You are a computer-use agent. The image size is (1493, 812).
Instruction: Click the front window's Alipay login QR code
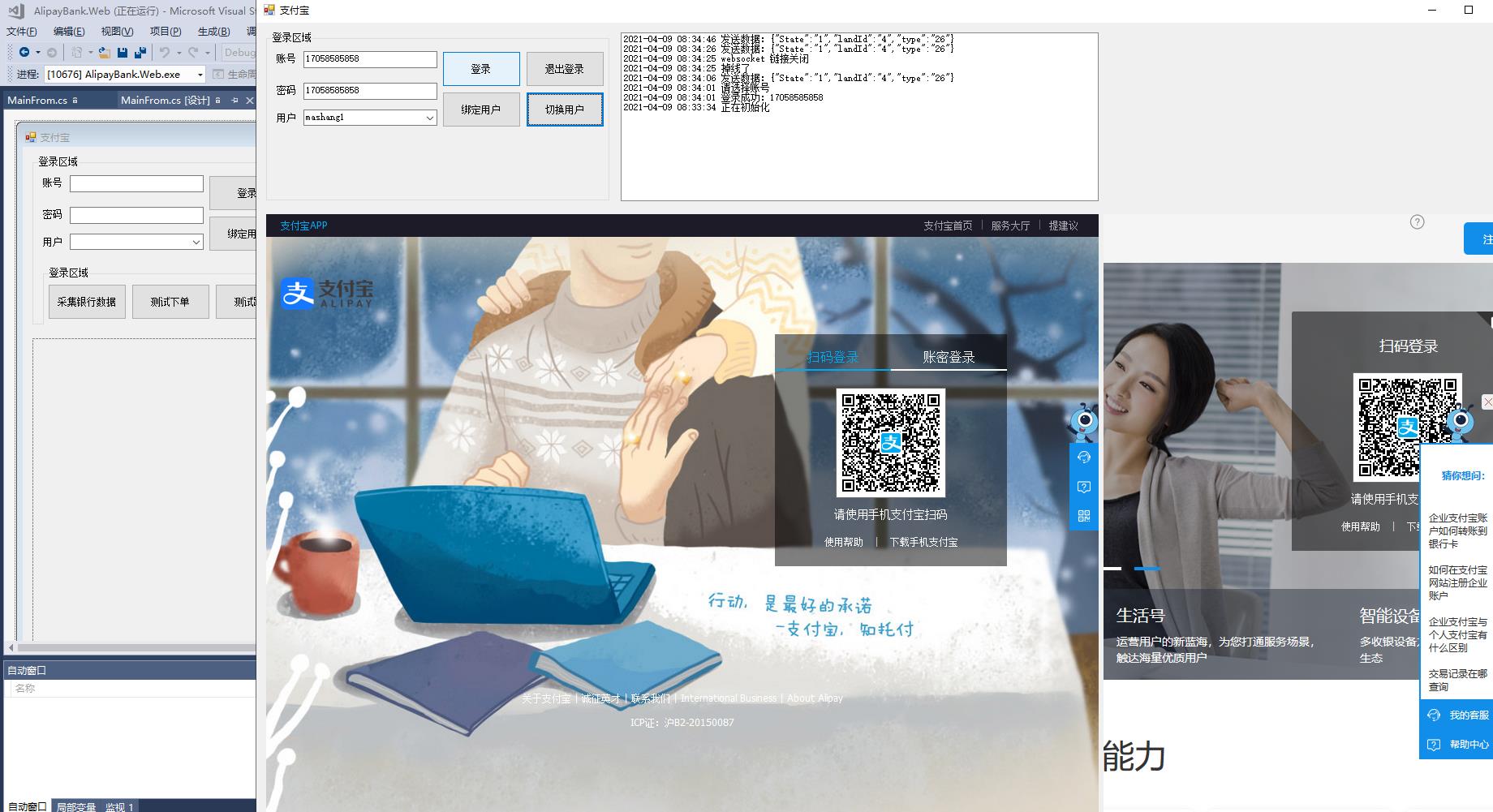(x=890, y=442)
